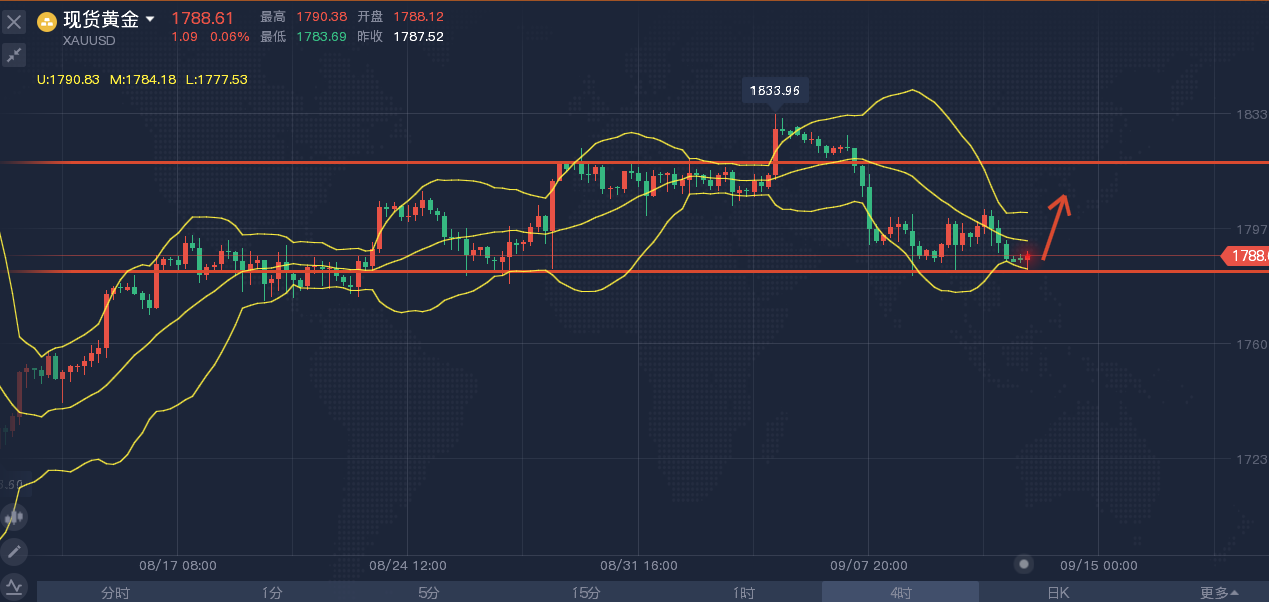Select the 1分 timeframe tab
Image resolution: width=1269 pixels, height=602 pixels.
tap(272, 592)
